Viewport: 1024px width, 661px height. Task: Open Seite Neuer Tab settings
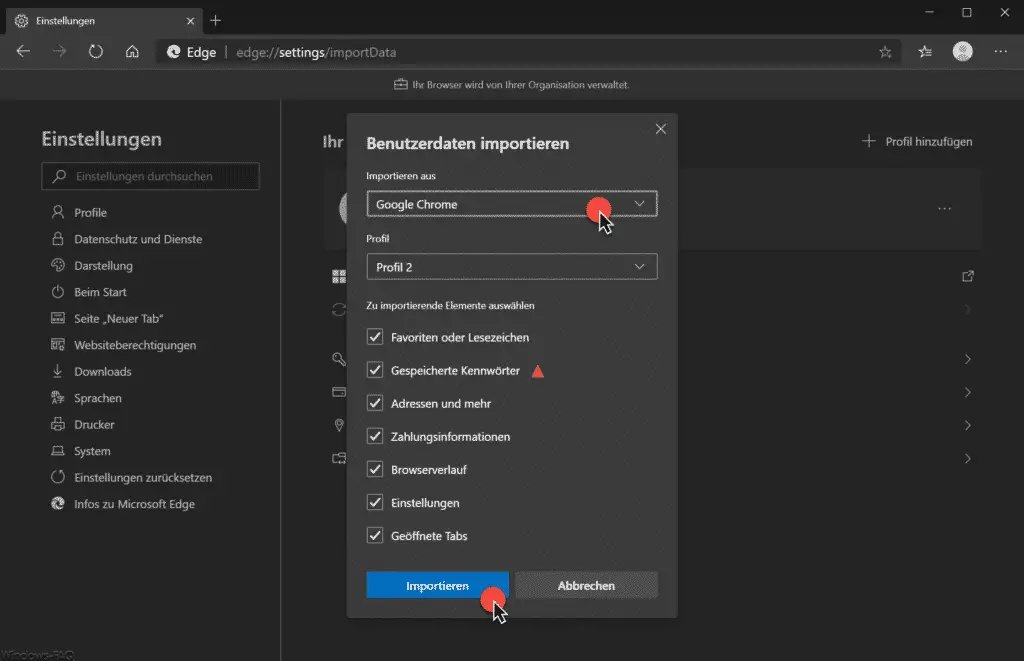pos(118,318)
